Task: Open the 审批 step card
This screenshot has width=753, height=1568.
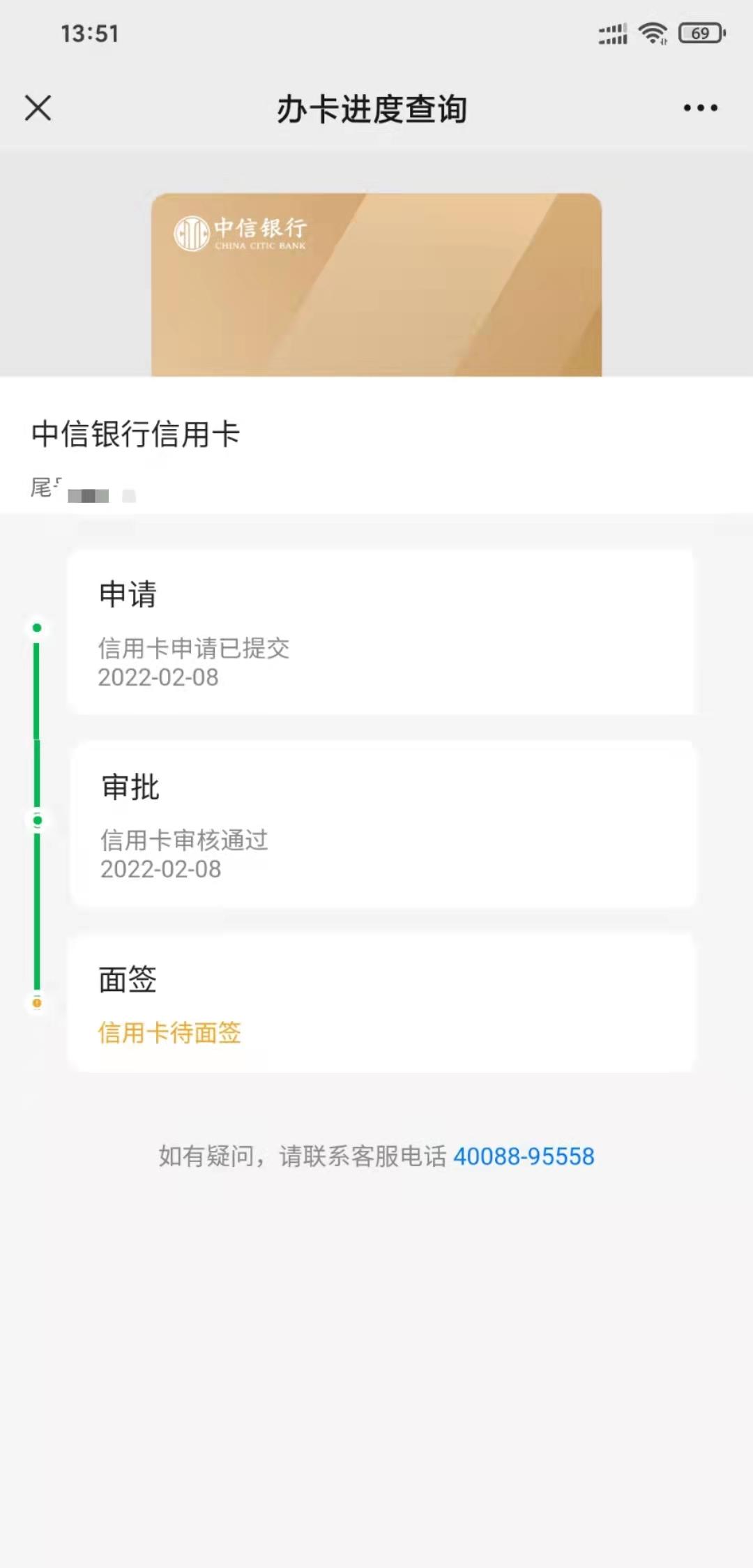Action: 383,824
